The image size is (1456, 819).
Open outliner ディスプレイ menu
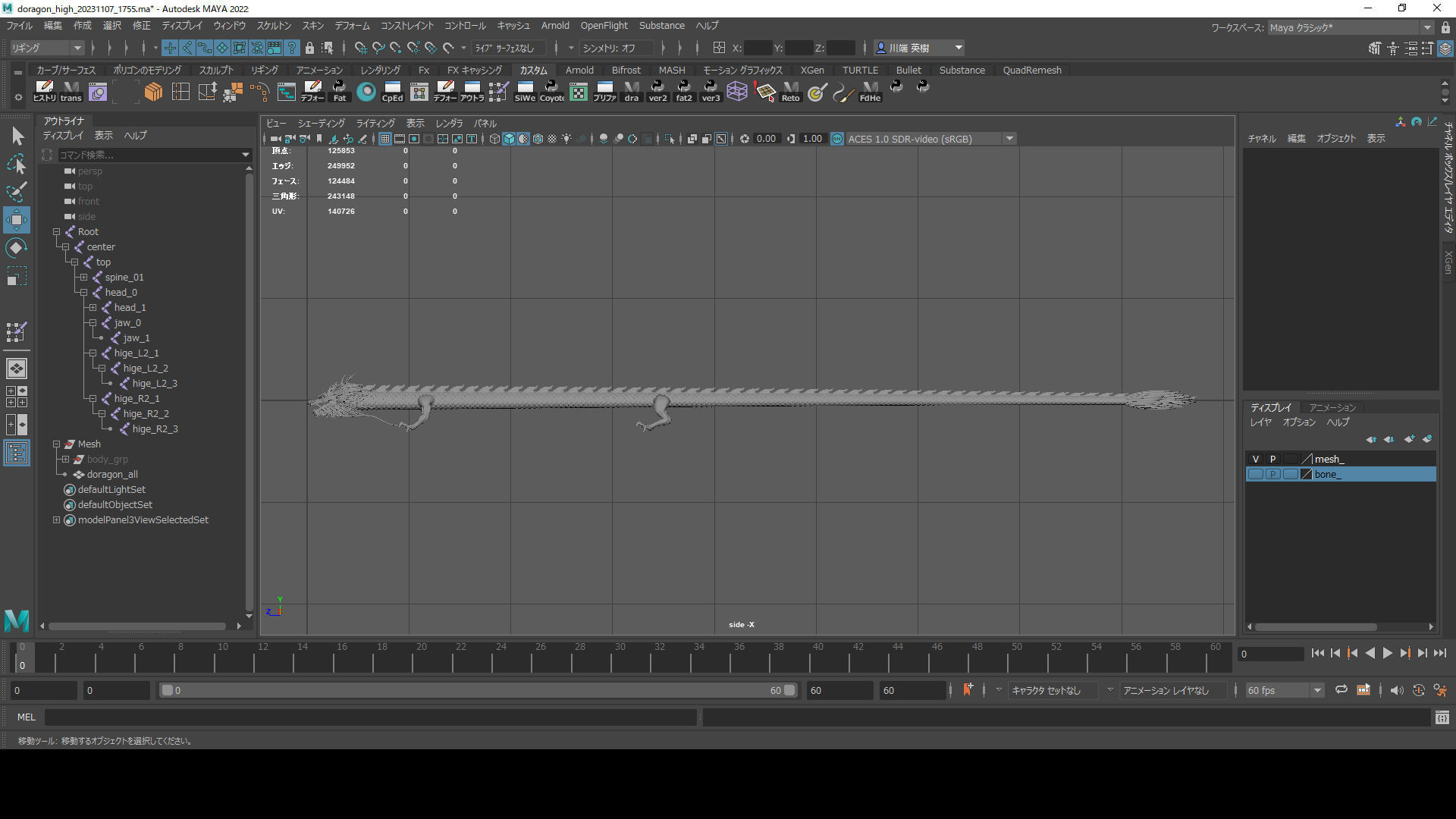click(x=63, y=136)
